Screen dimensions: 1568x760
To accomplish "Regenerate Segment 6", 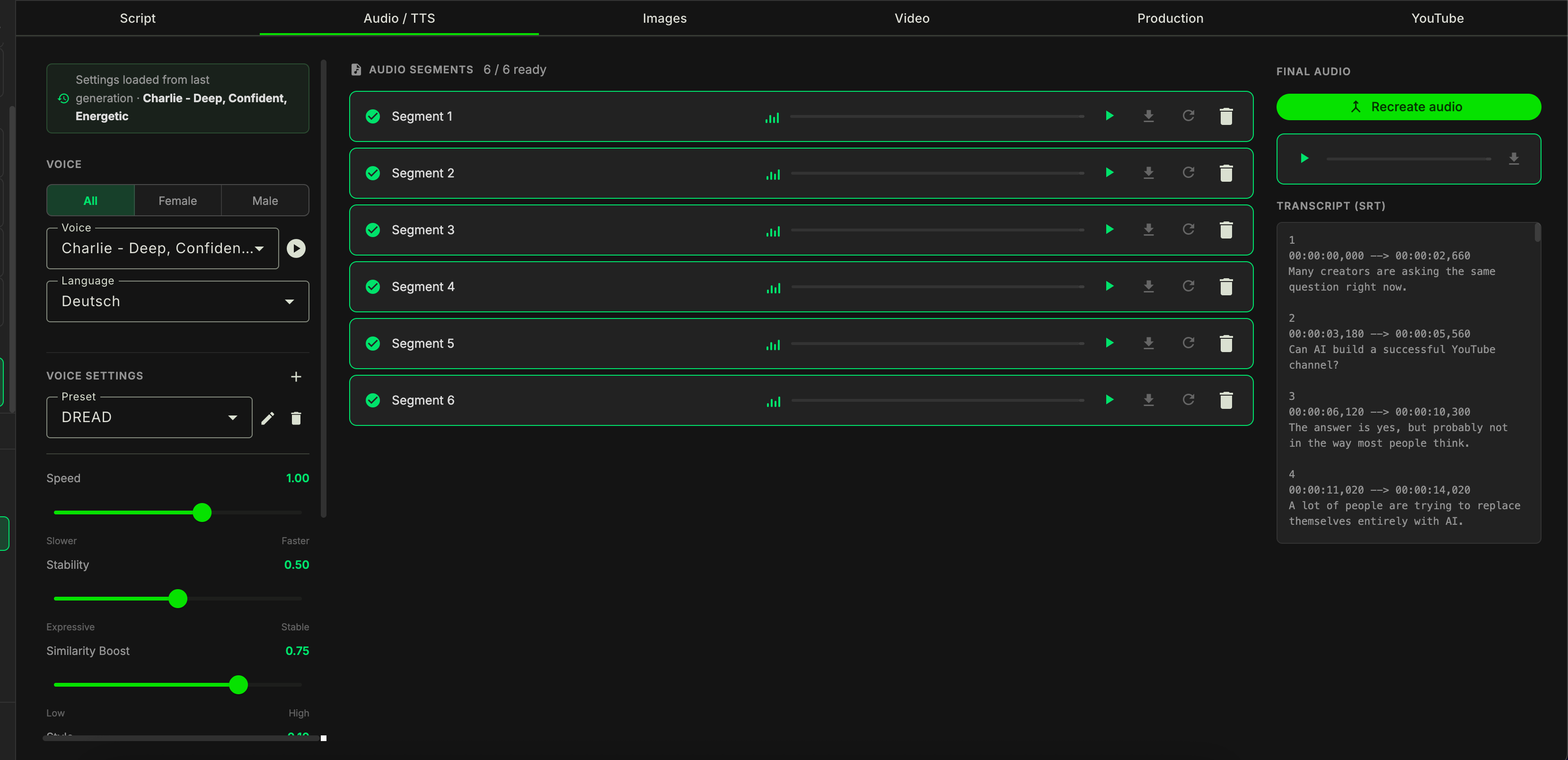I will 1188,400.
